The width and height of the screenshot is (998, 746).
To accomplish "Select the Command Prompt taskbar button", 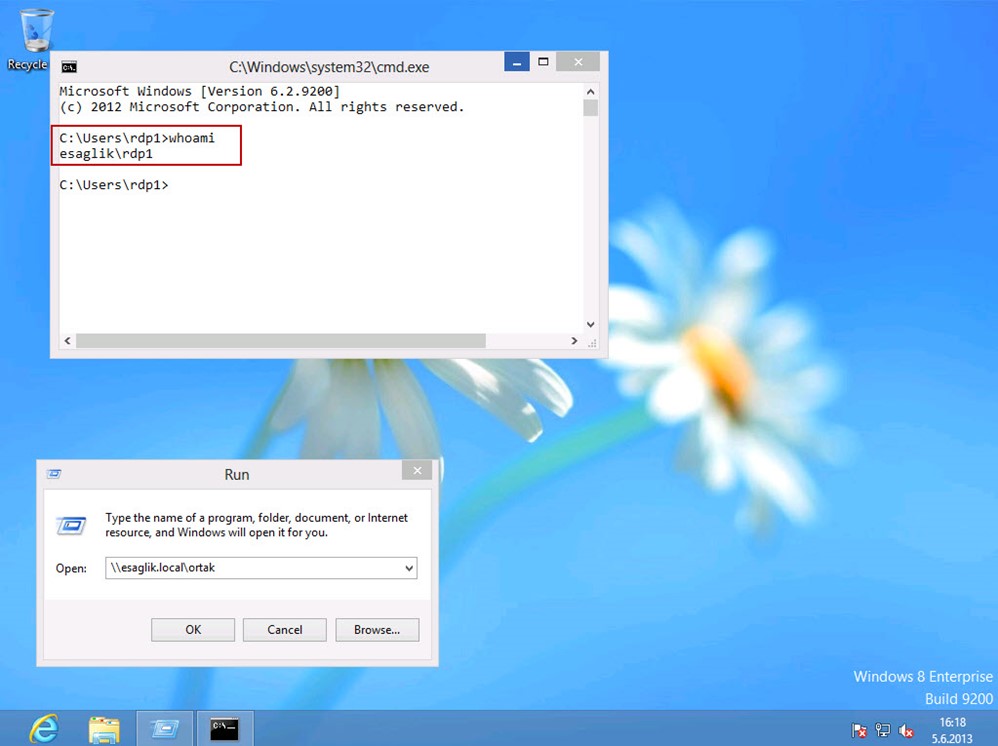I will (x=225, y=728).
